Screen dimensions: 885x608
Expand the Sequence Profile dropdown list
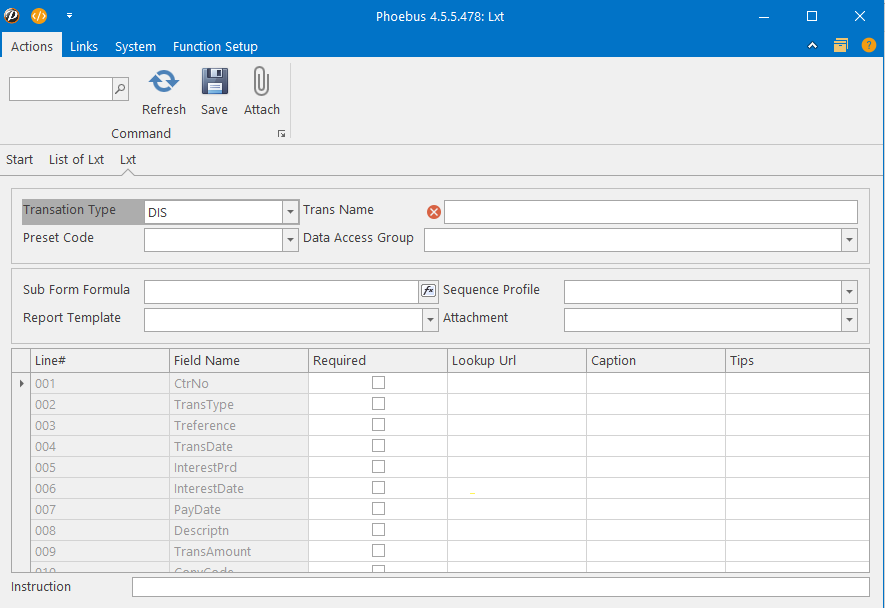tap(849, 291)
